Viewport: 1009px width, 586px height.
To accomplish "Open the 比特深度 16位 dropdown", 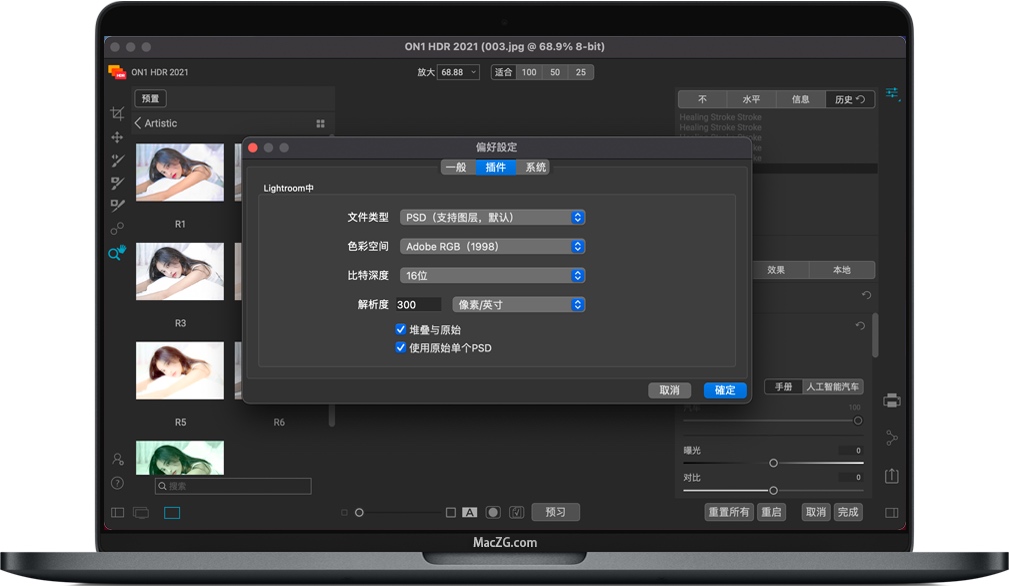I will pyautogui.click(x=492, y=275).
